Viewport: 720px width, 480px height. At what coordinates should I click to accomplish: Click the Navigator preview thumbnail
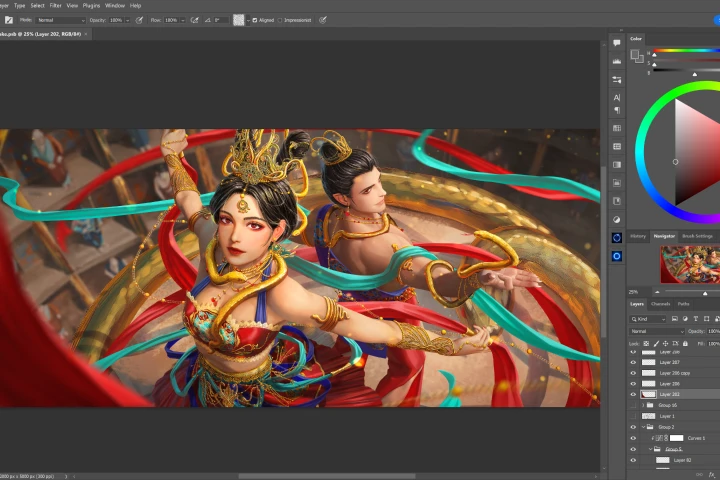tap(690, 264)
